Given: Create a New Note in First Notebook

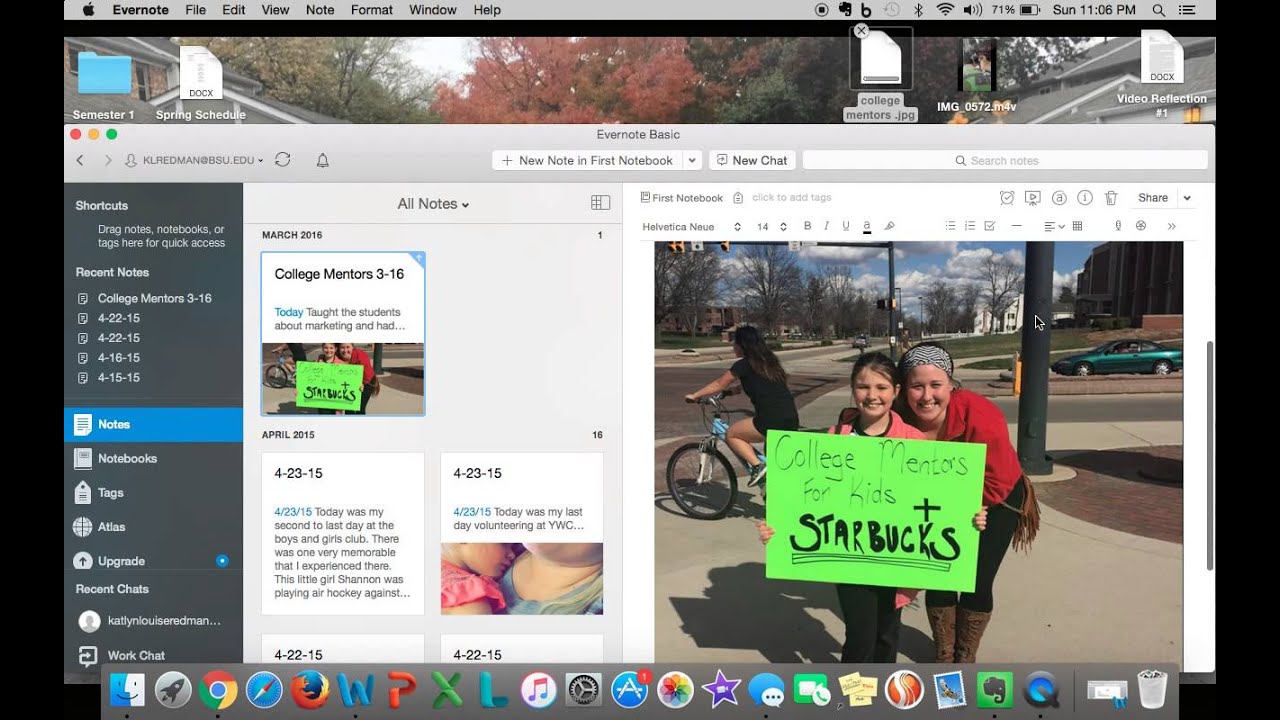Looking at the screenshot, I should [x=588, y=160].
